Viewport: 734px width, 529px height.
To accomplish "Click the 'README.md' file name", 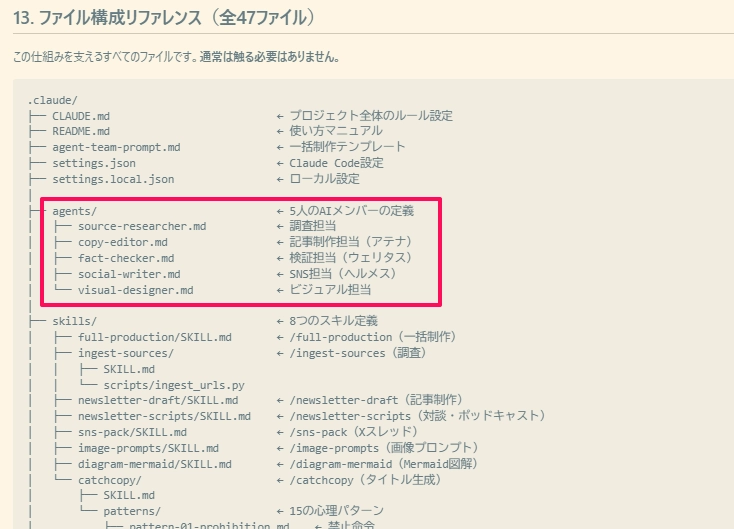I will [x=81, y=132].
